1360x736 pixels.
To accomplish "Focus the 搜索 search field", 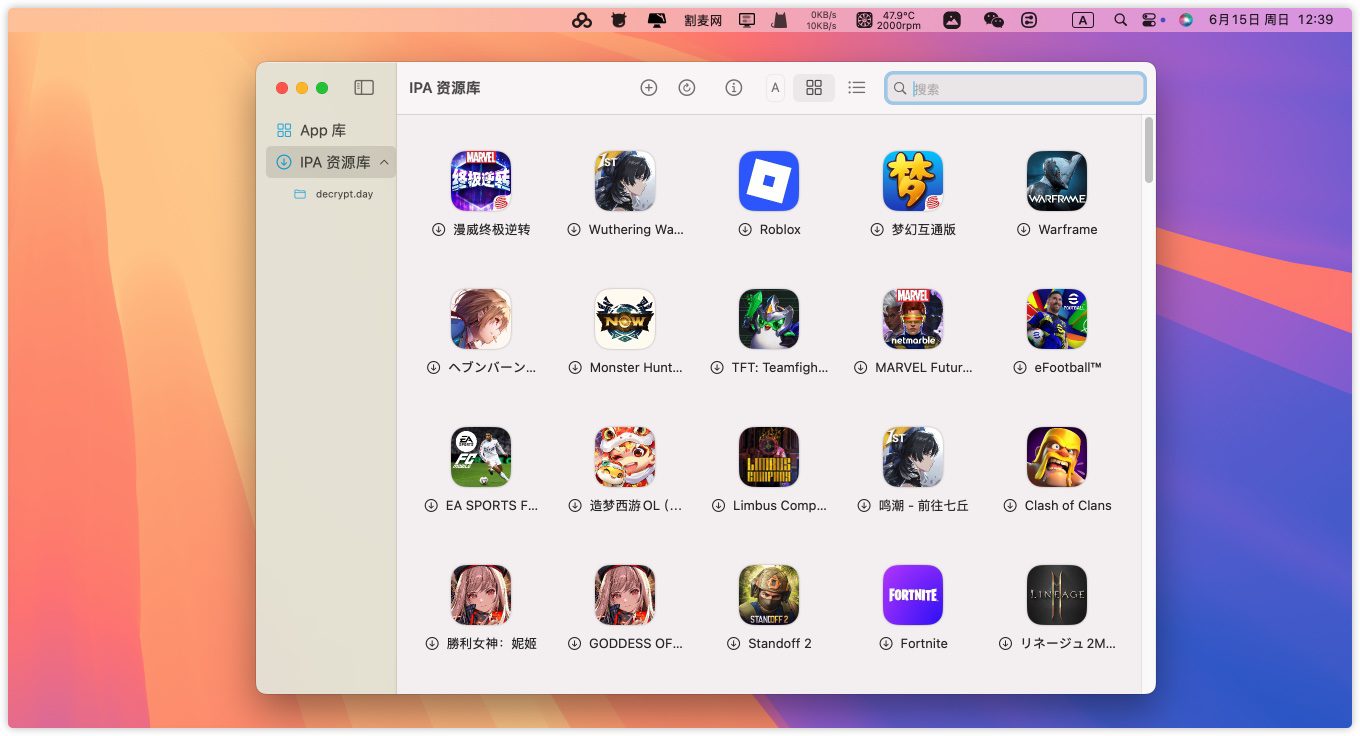I will (x=1015, y=88).
